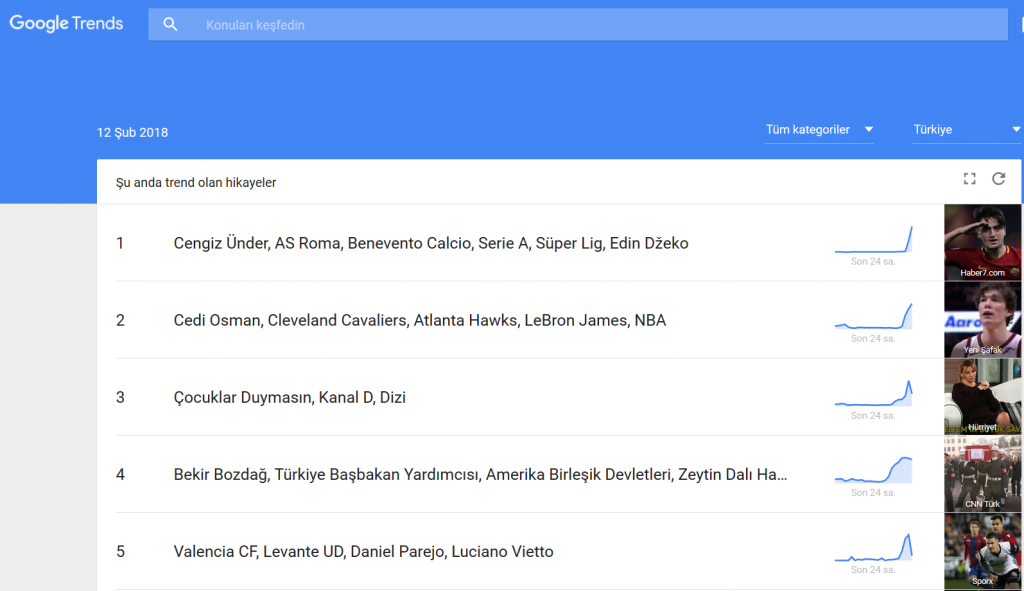
Task: View the Valencia CF trend sparkline
Action: click(873, 547)
